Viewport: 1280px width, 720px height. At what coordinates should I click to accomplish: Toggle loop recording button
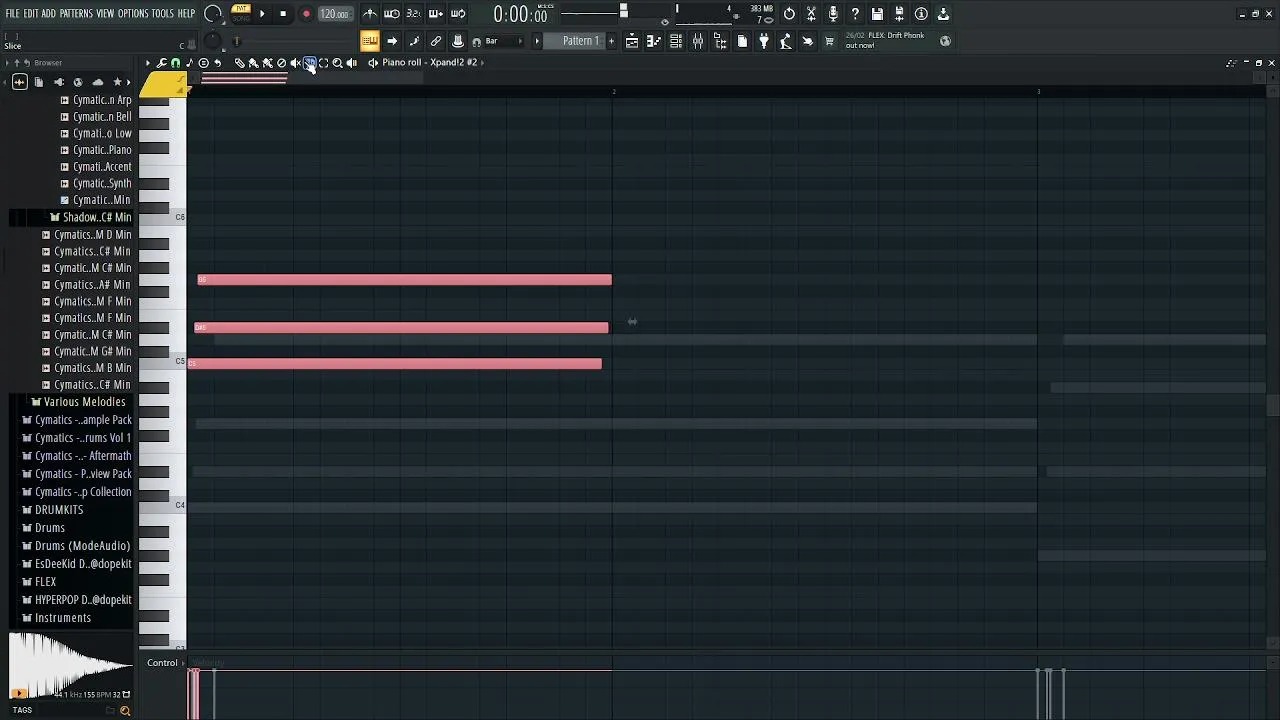pos(458,14)
